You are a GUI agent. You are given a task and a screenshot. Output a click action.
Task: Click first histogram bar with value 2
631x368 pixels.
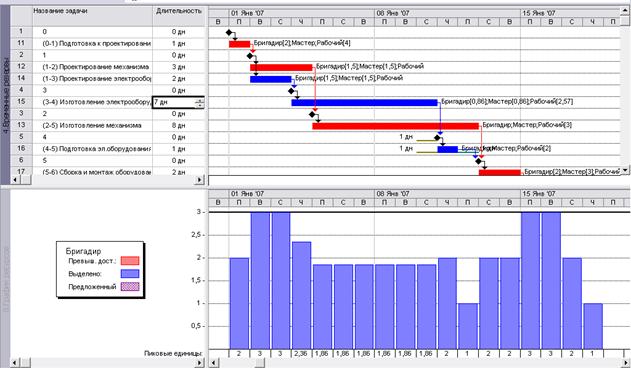pos(239,303)
